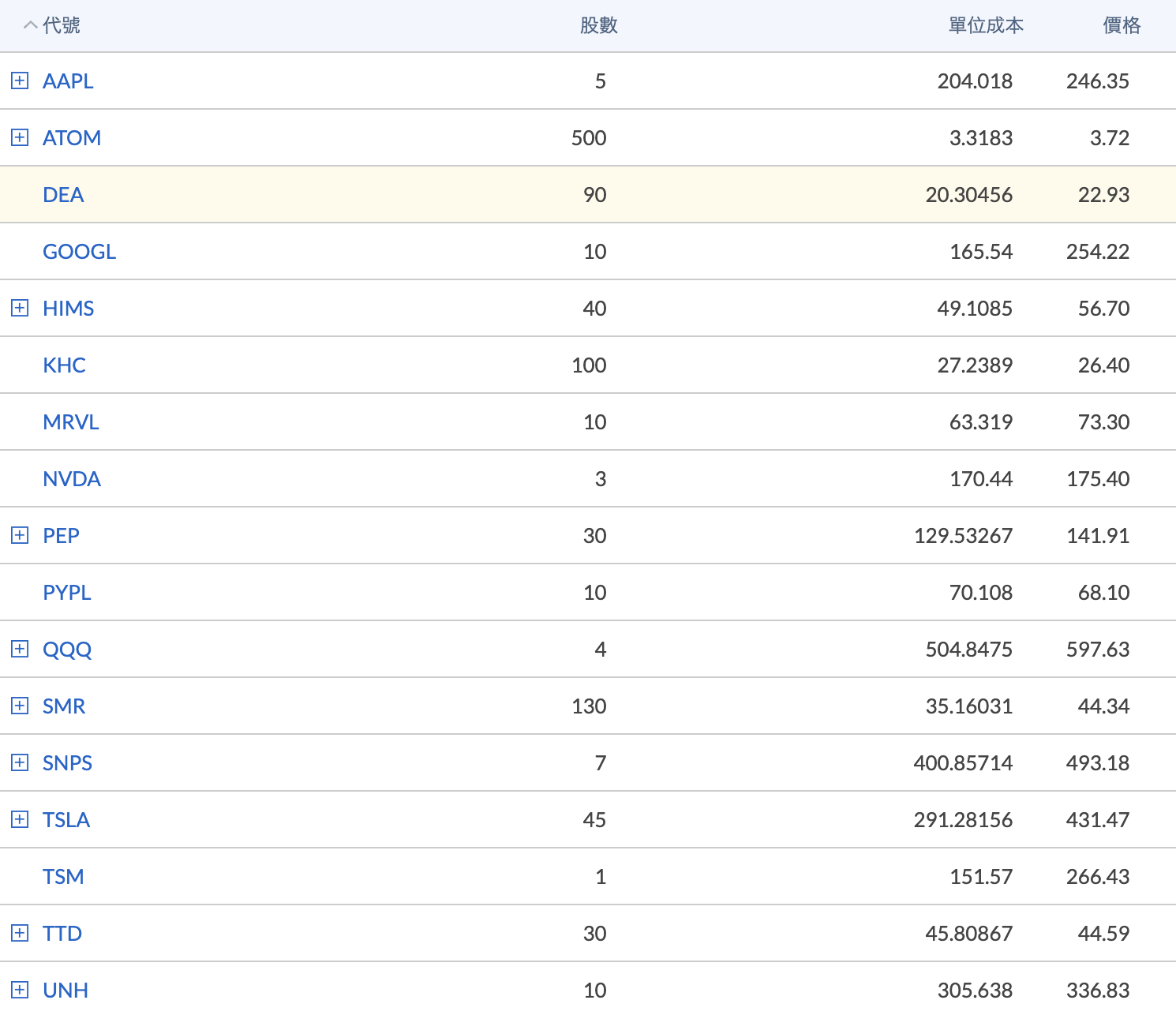This screenshot has height=1015, width=1176.
Task: Click the 股數 column header
Action: click(x=598, y=25)
